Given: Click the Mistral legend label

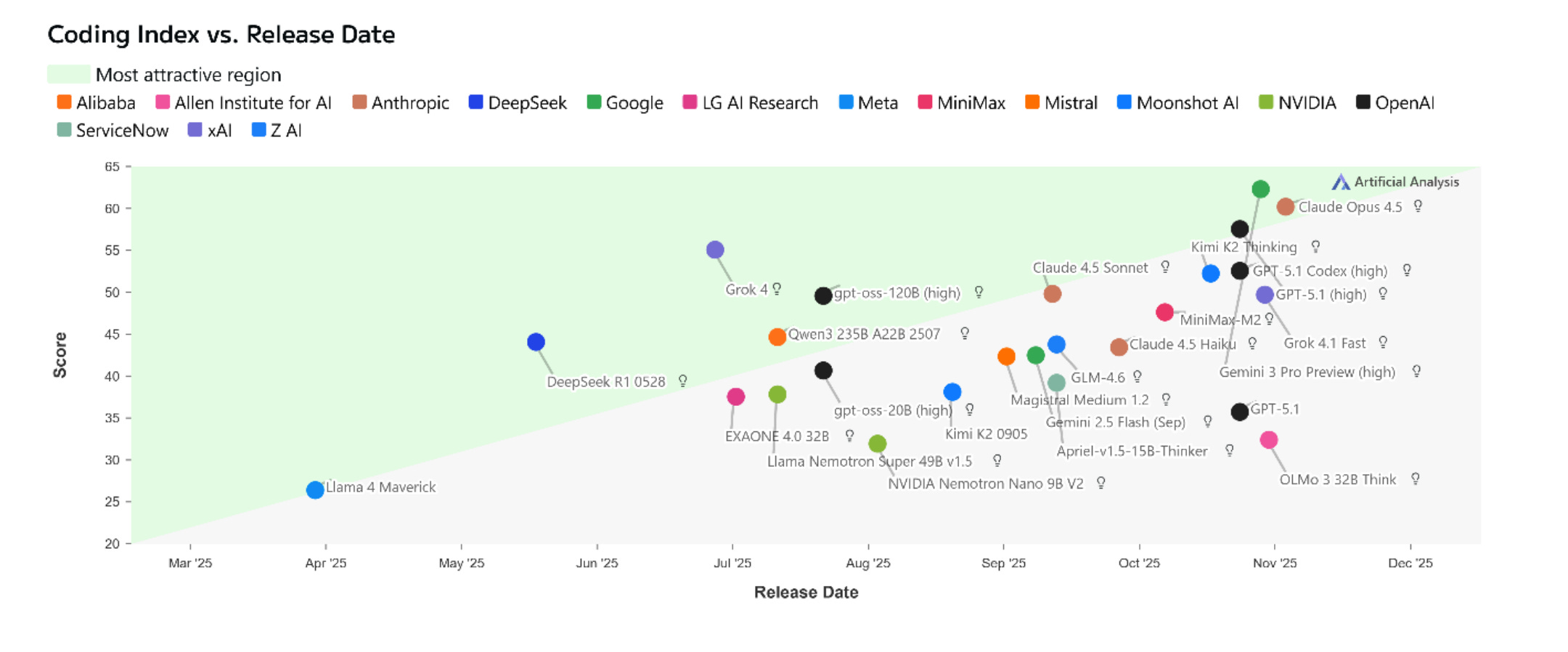Looking at the screenshot, I should click(x=1071, y=103).
